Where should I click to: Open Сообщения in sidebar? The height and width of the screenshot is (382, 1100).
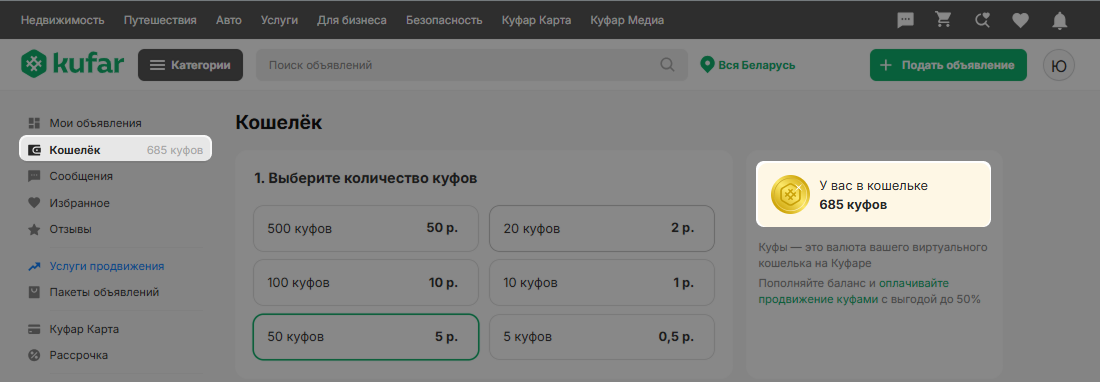click(x=81, y=177)
